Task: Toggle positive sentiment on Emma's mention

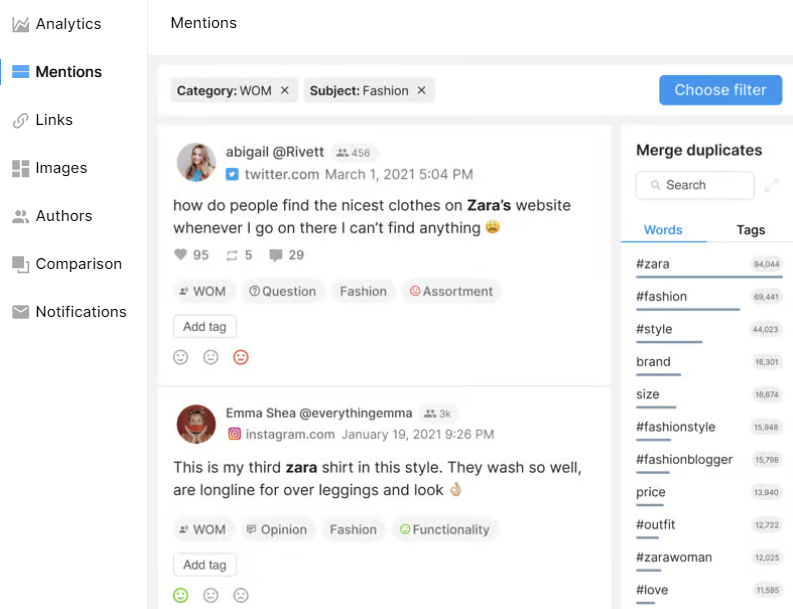Action: (181, 595)
